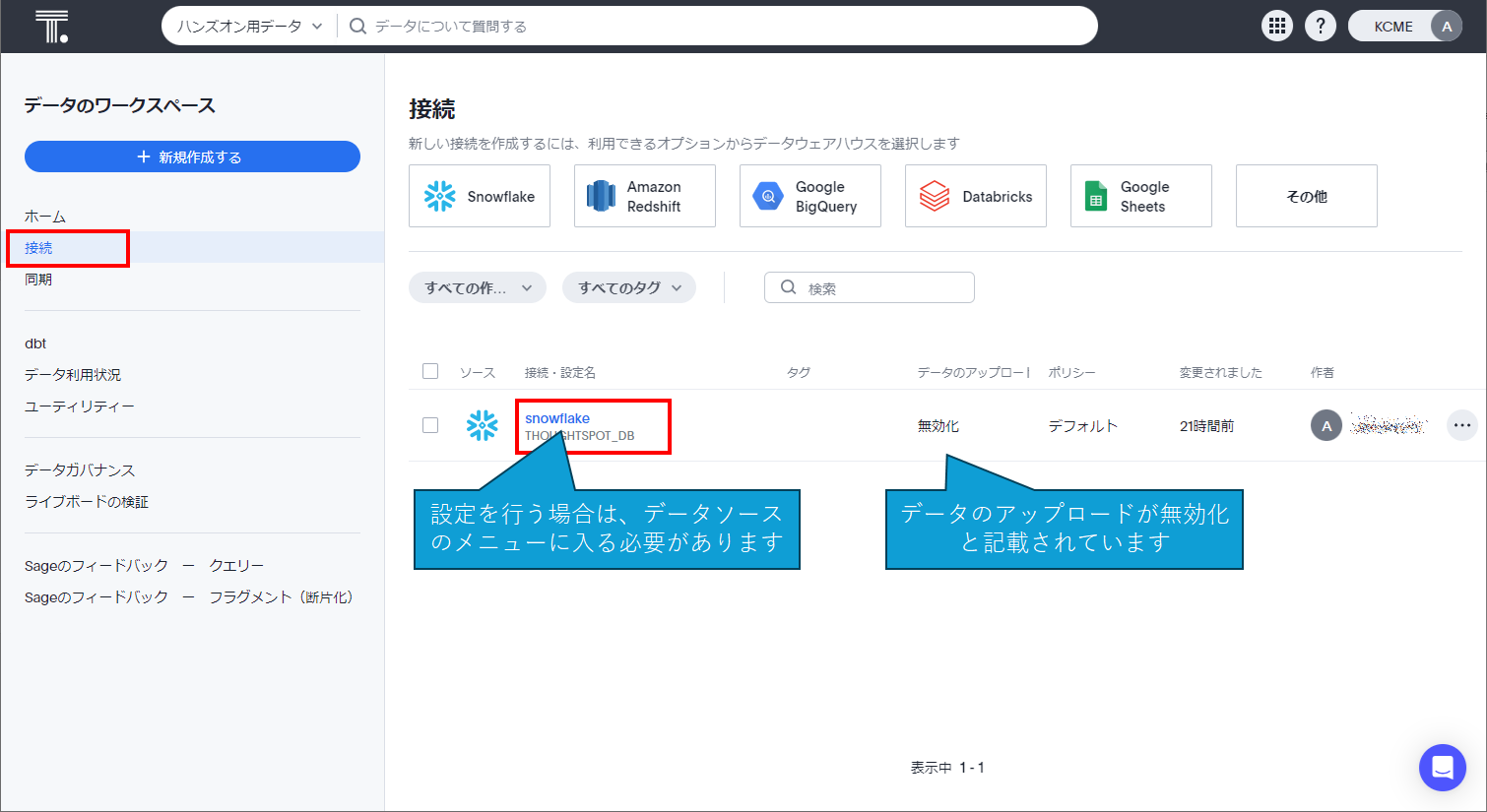Open the すべての作... author filter dropdown

478,287
